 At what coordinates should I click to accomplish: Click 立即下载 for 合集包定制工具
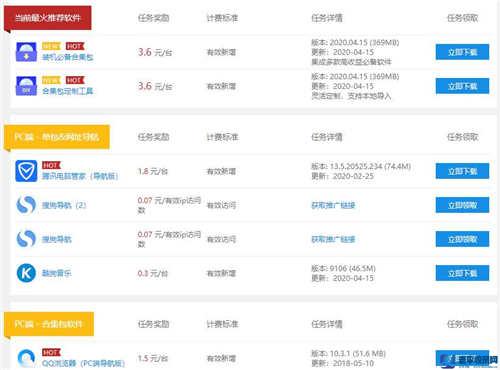tap(462, 86)
